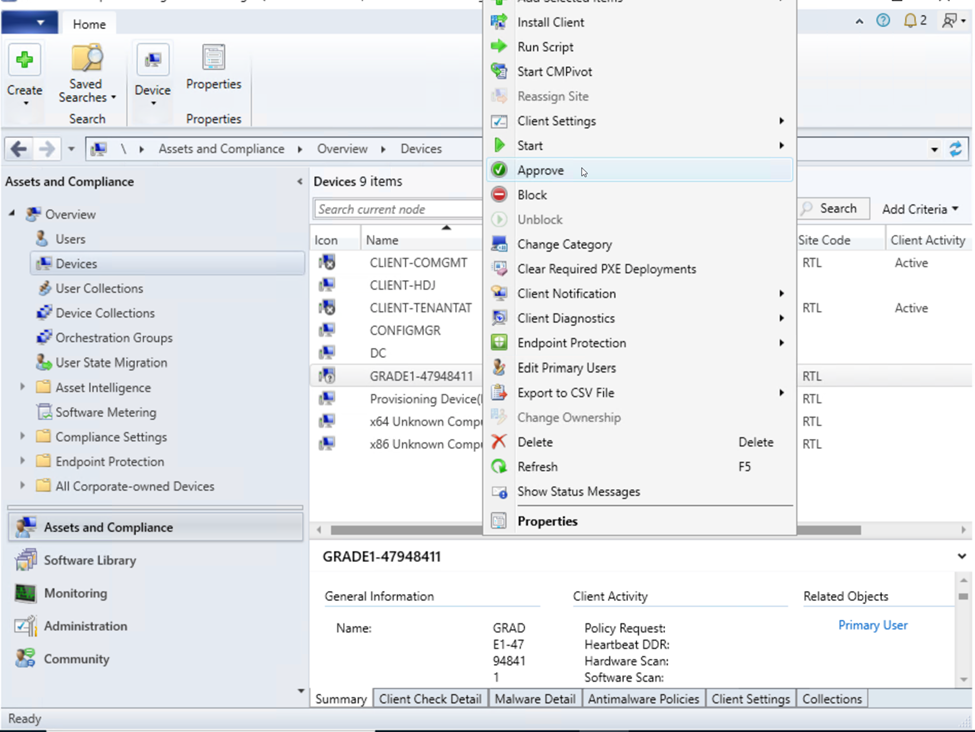Click the Delete red X icon

click(x=499, y=442)
